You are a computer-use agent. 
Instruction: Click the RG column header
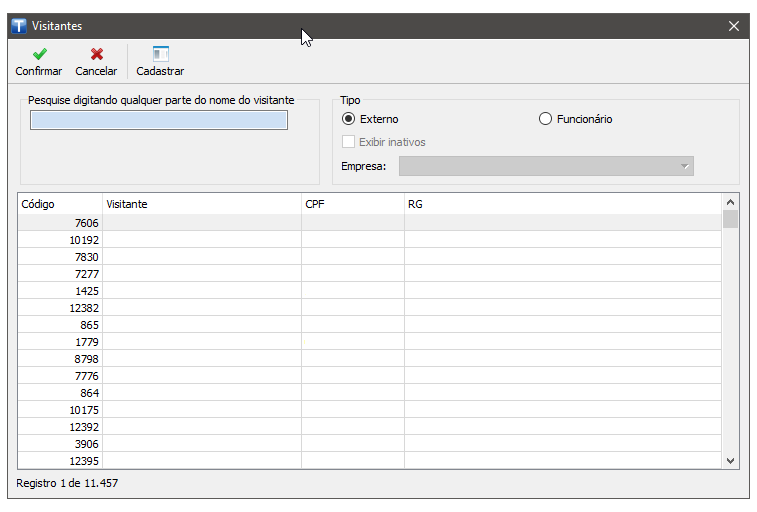point(562,204)
